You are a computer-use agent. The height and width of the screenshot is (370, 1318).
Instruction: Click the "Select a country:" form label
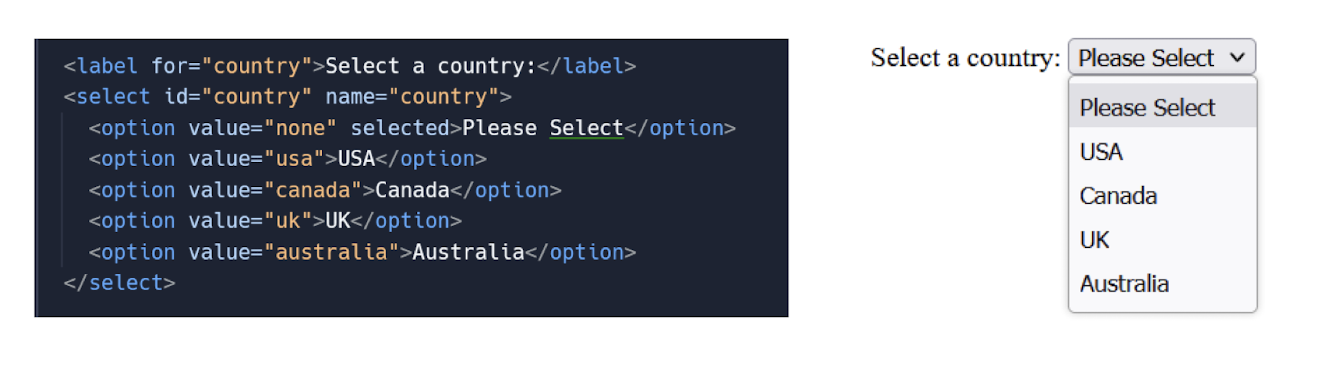(x=965, y=58)
